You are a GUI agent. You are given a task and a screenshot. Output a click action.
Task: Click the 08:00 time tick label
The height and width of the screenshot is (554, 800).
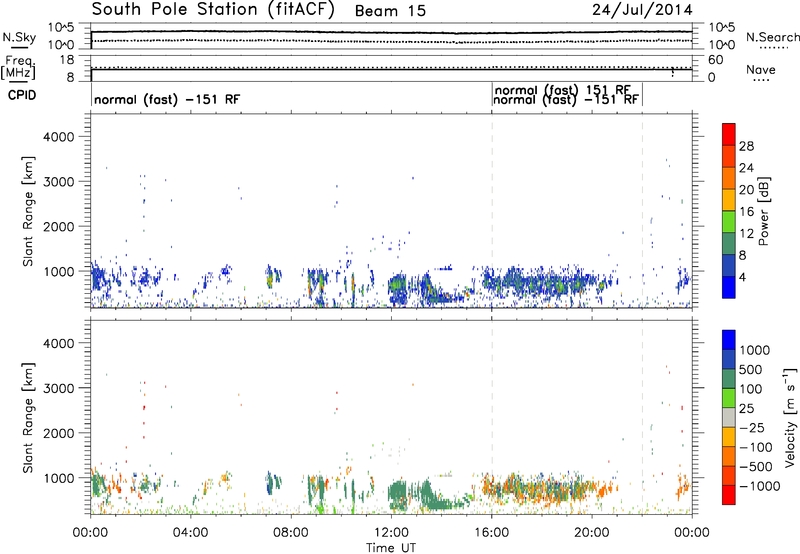[x=290, y=533]
